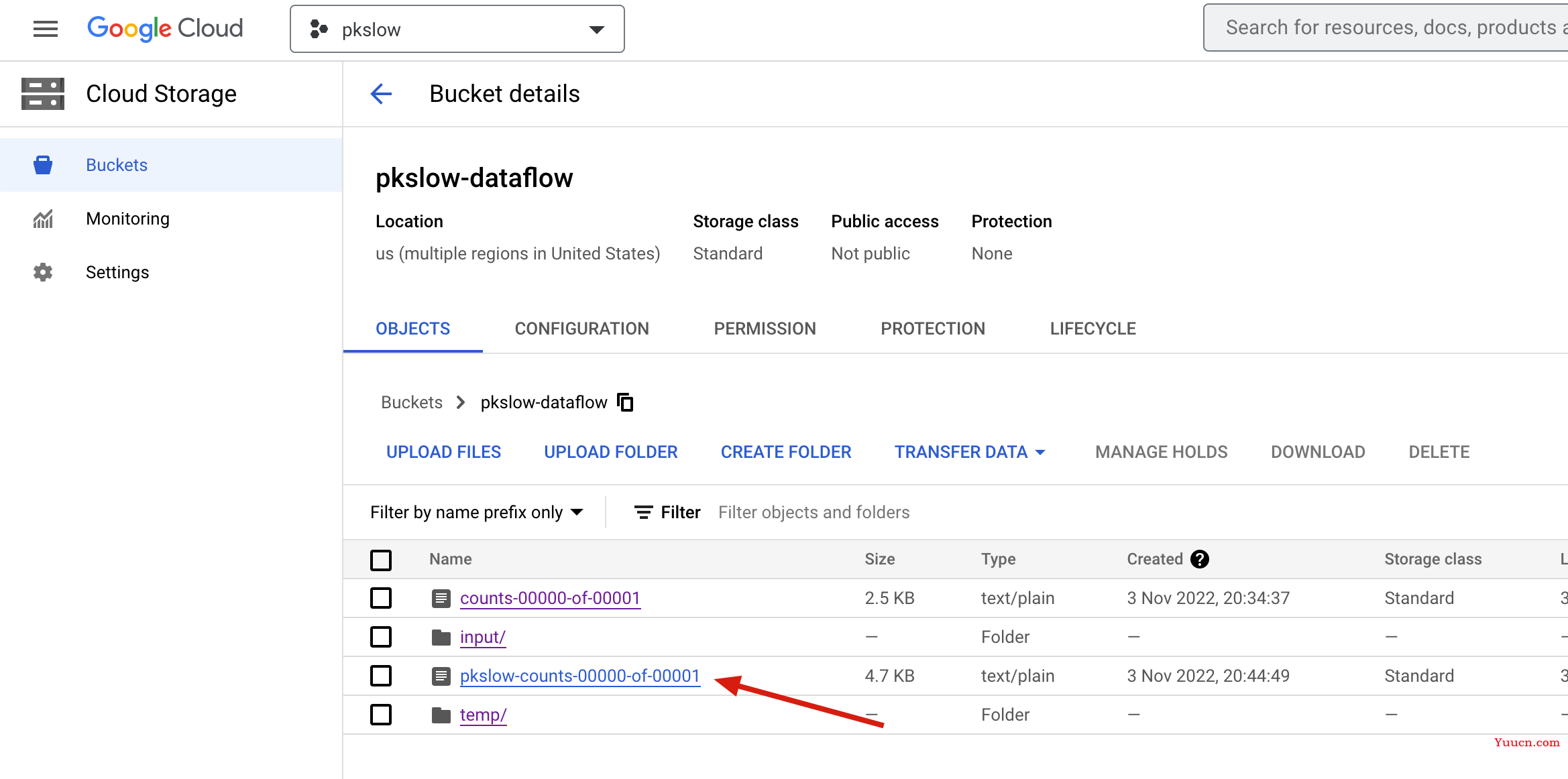Click the 2.5 KB size cell
Viewport: 1568px width, 779px height.
coord(889,598)
